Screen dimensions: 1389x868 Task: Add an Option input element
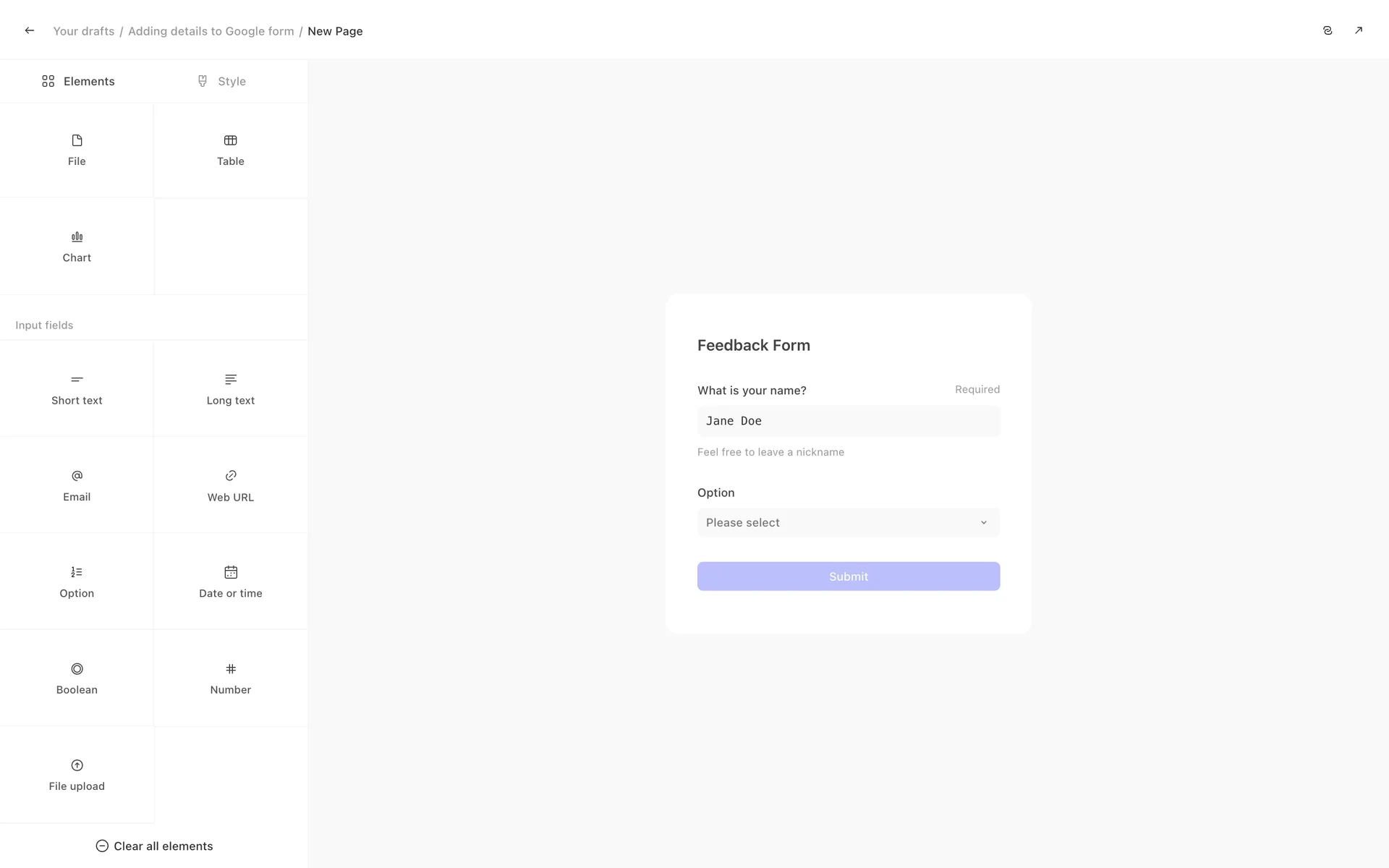click(77, 582)
